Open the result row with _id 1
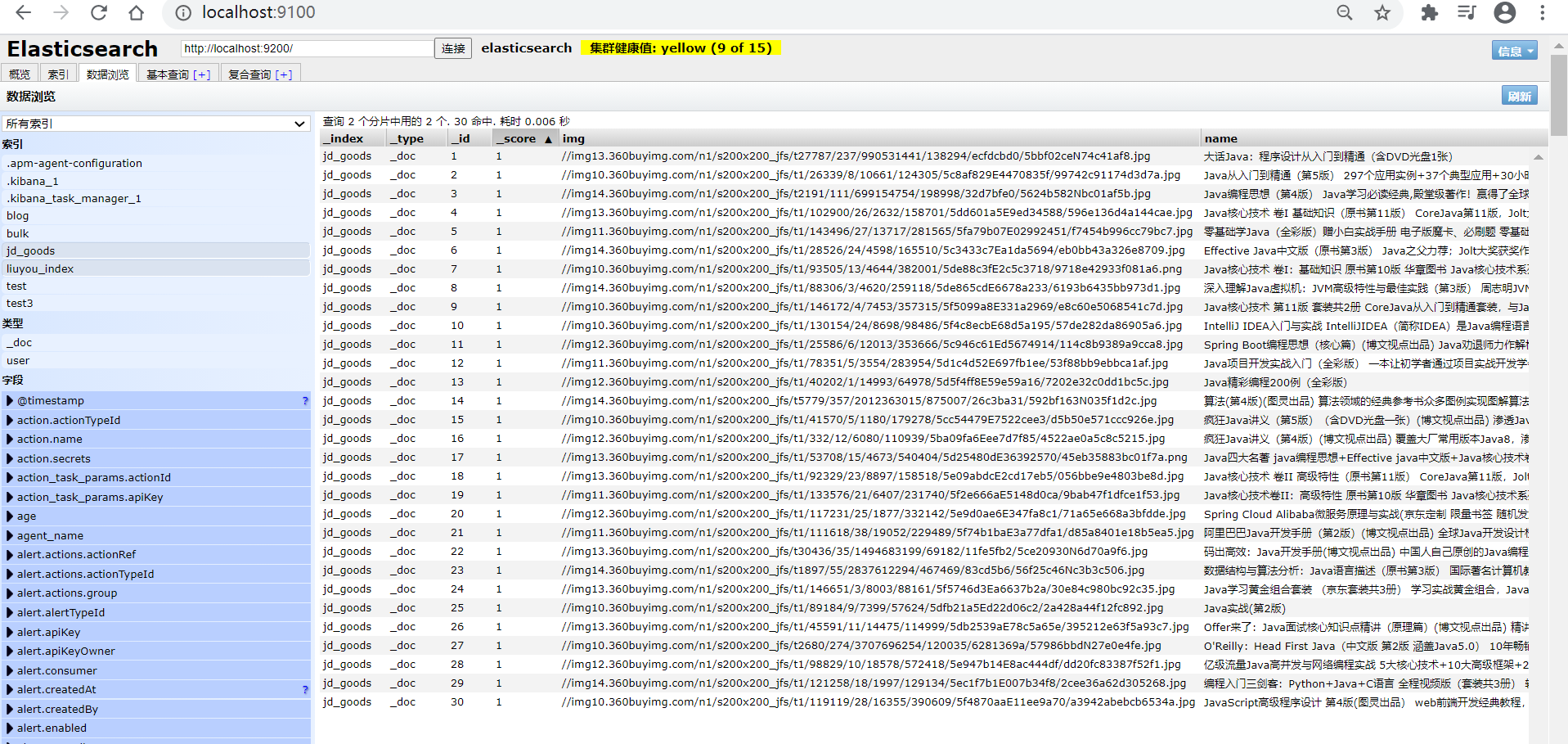The height and width of the screenshot is (744, 1568). pyautogui.click(x=924, y=156)
